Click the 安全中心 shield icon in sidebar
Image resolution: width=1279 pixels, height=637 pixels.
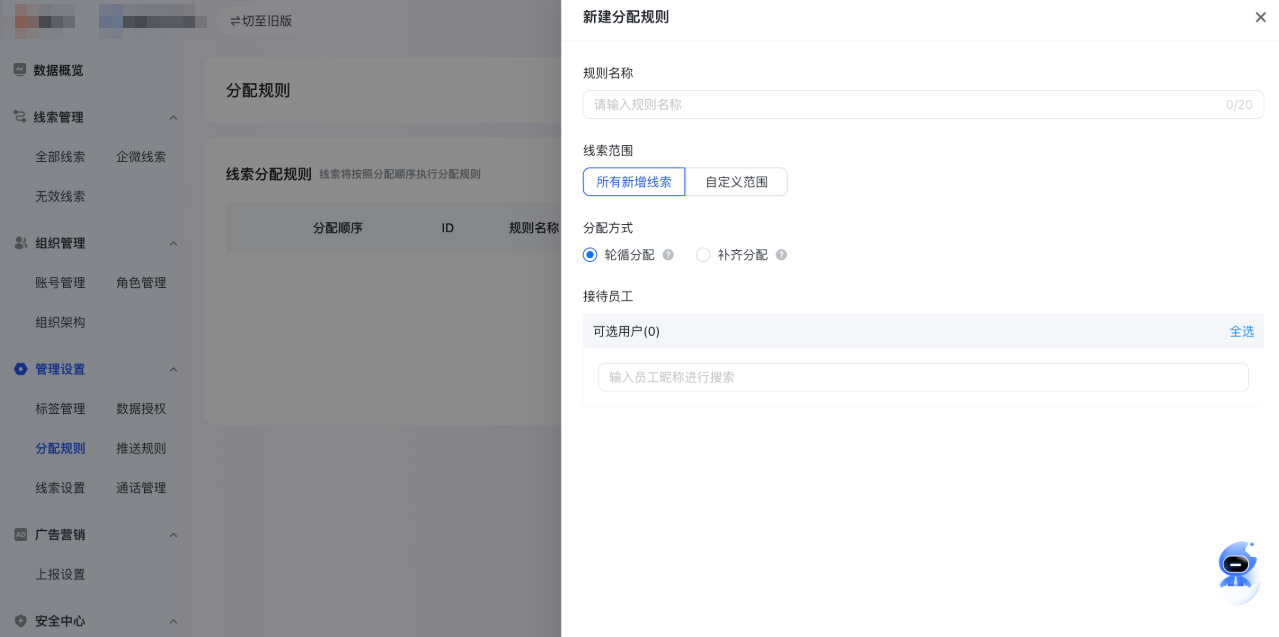point(21,621)
